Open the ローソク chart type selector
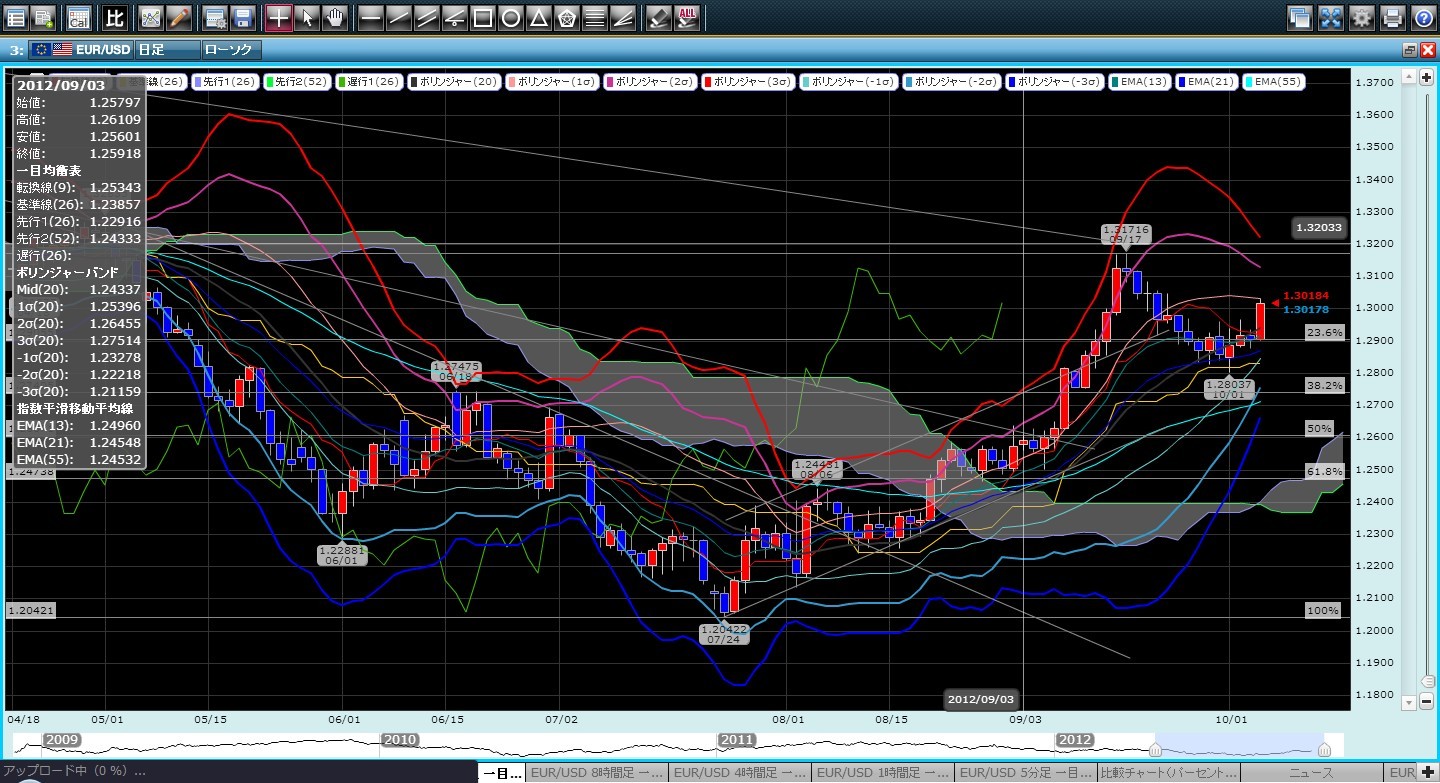This screenshot has width=1440, height=783. point(231,49)
